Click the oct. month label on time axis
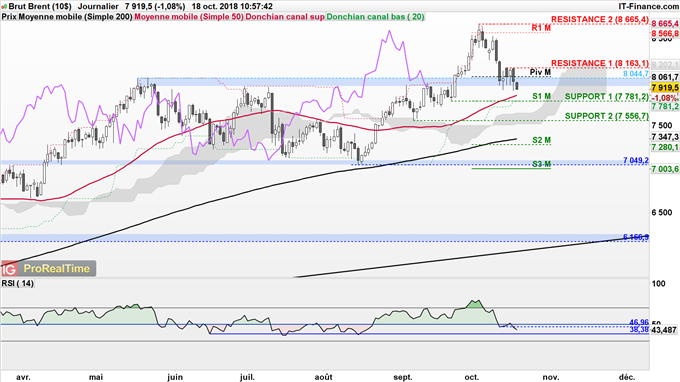The height and width of the screenshot is (382, 680). [471, 377]
